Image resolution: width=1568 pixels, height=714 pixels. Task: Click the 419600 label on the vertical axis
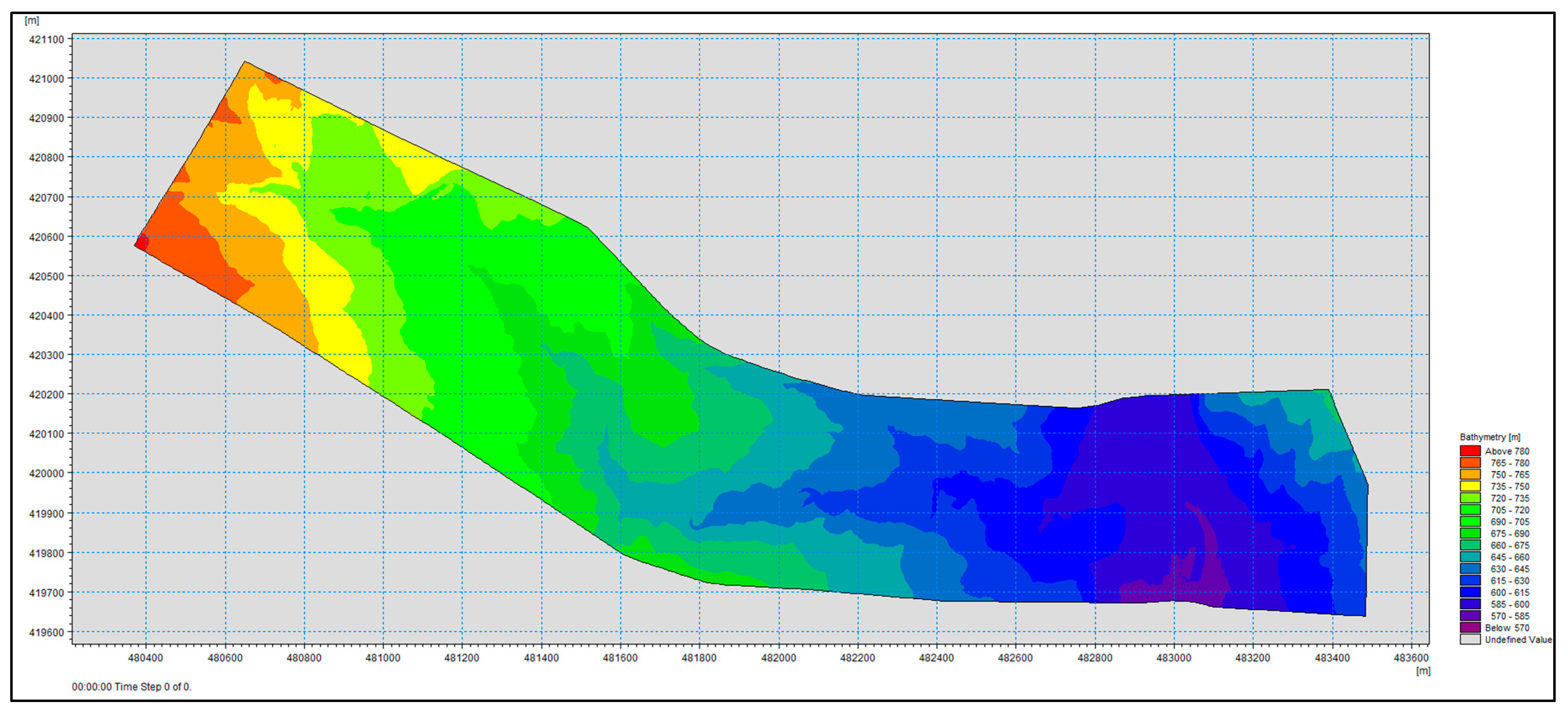pos(46,632)
